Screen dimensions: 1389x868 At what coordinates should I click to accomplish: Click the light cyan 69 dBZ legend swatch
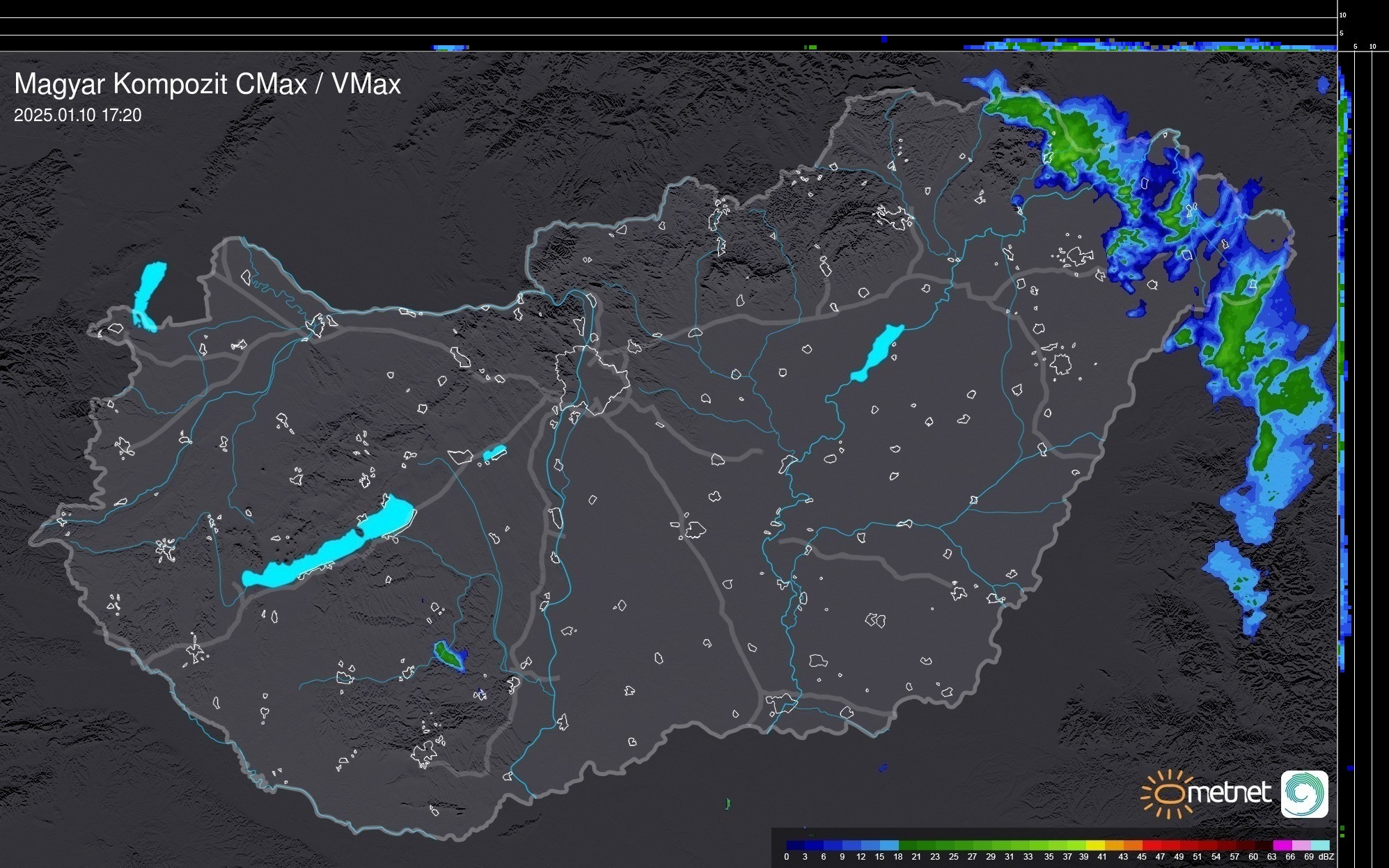pyautogui.click(x=1319, y=845)
